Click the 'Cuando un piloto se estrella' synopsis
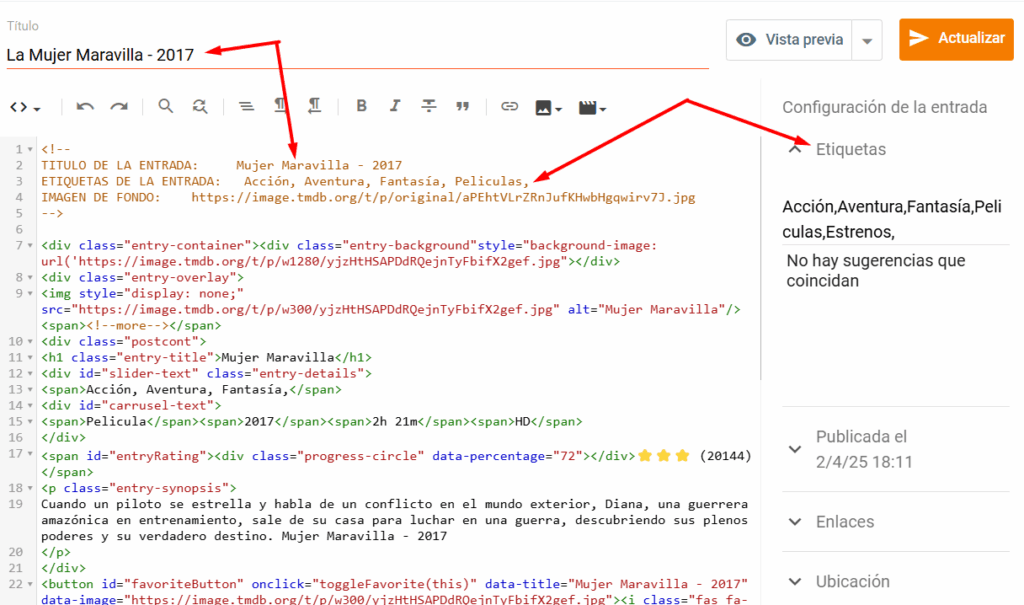 click(x=394, y=520)
